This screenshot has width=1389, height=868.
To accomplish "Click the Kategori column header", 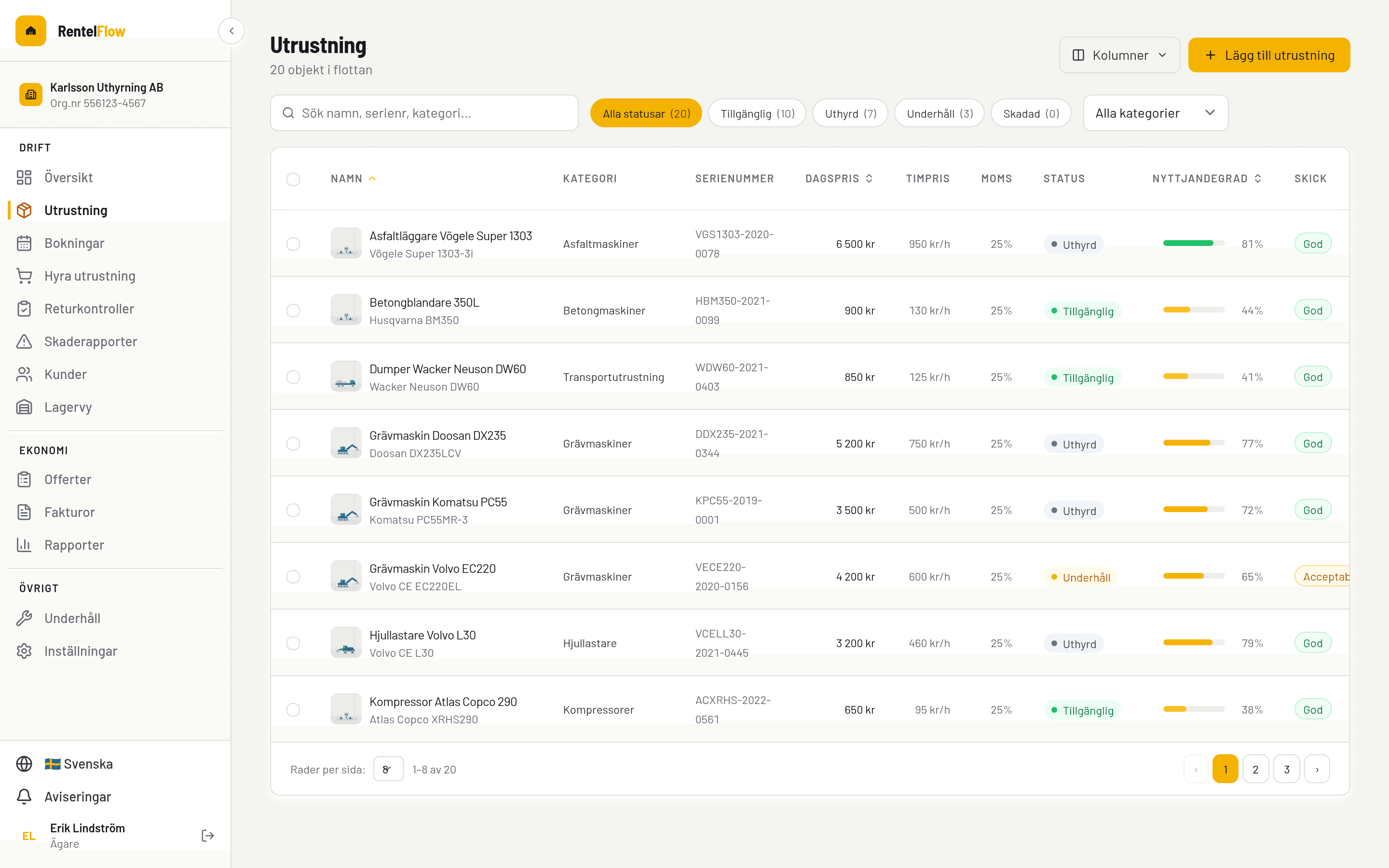I will pyautogui.click(x=589, y=178).
